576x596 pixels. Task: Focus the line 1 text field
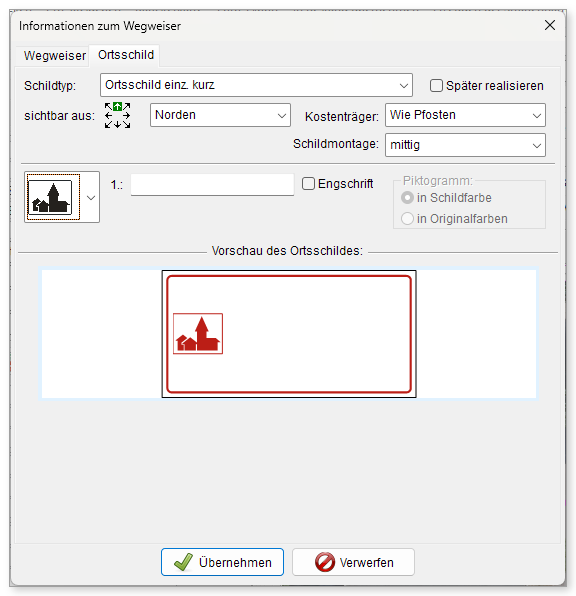[212, 185]
